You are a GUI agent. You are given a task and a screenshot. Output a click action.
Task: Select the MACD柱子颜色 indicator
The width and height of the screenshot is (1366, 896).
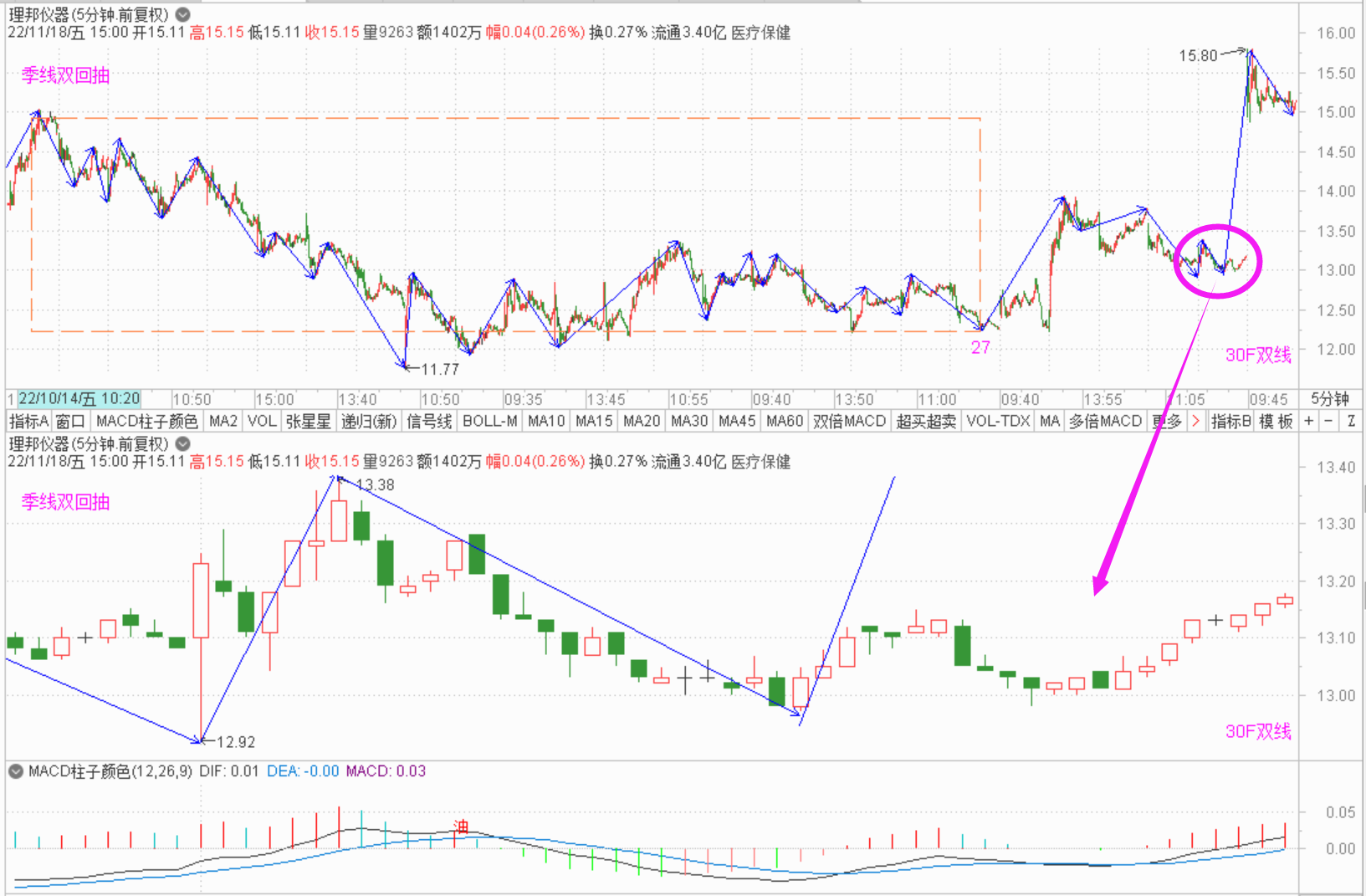[x=146, y=421]
